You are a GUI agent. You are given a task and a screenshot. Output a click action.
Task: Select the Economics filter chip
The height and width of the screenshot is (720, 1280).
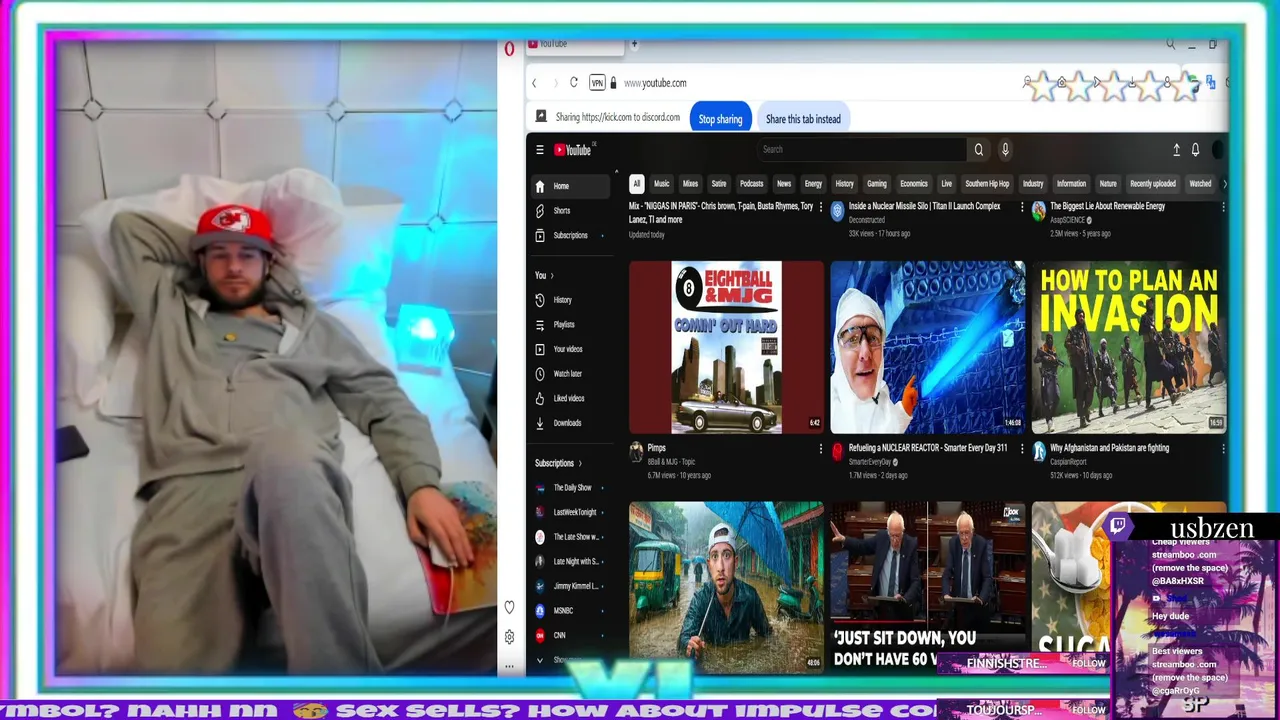(914, 184)
